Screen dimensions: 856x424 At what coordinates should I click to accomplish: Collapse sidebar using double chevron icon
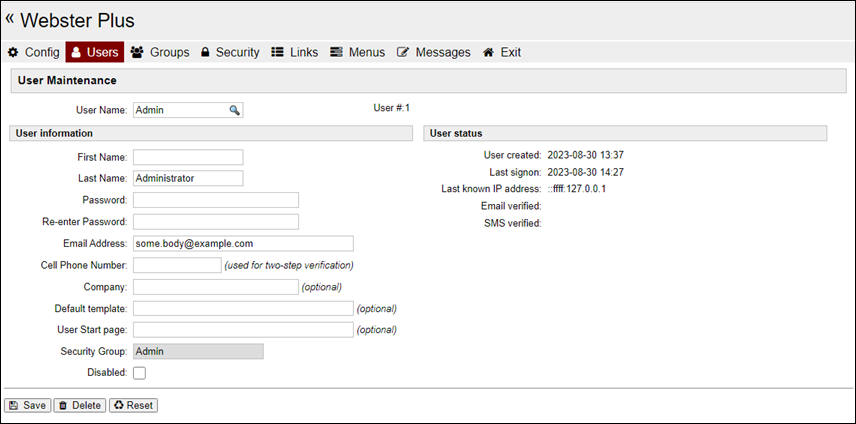[x=10, y=18]
